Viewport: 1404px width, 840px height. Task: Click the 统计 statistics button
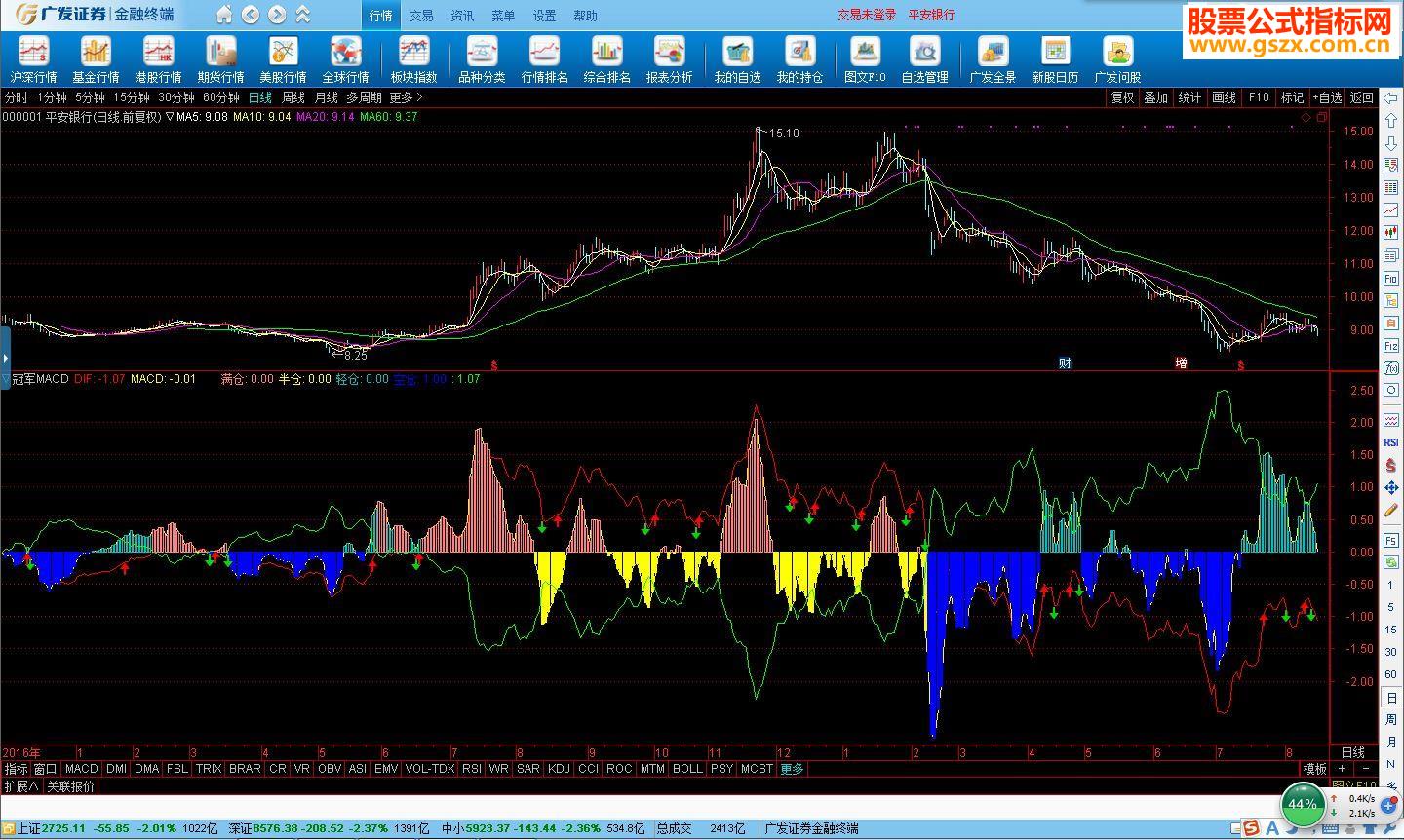(x=1190, y=97)
